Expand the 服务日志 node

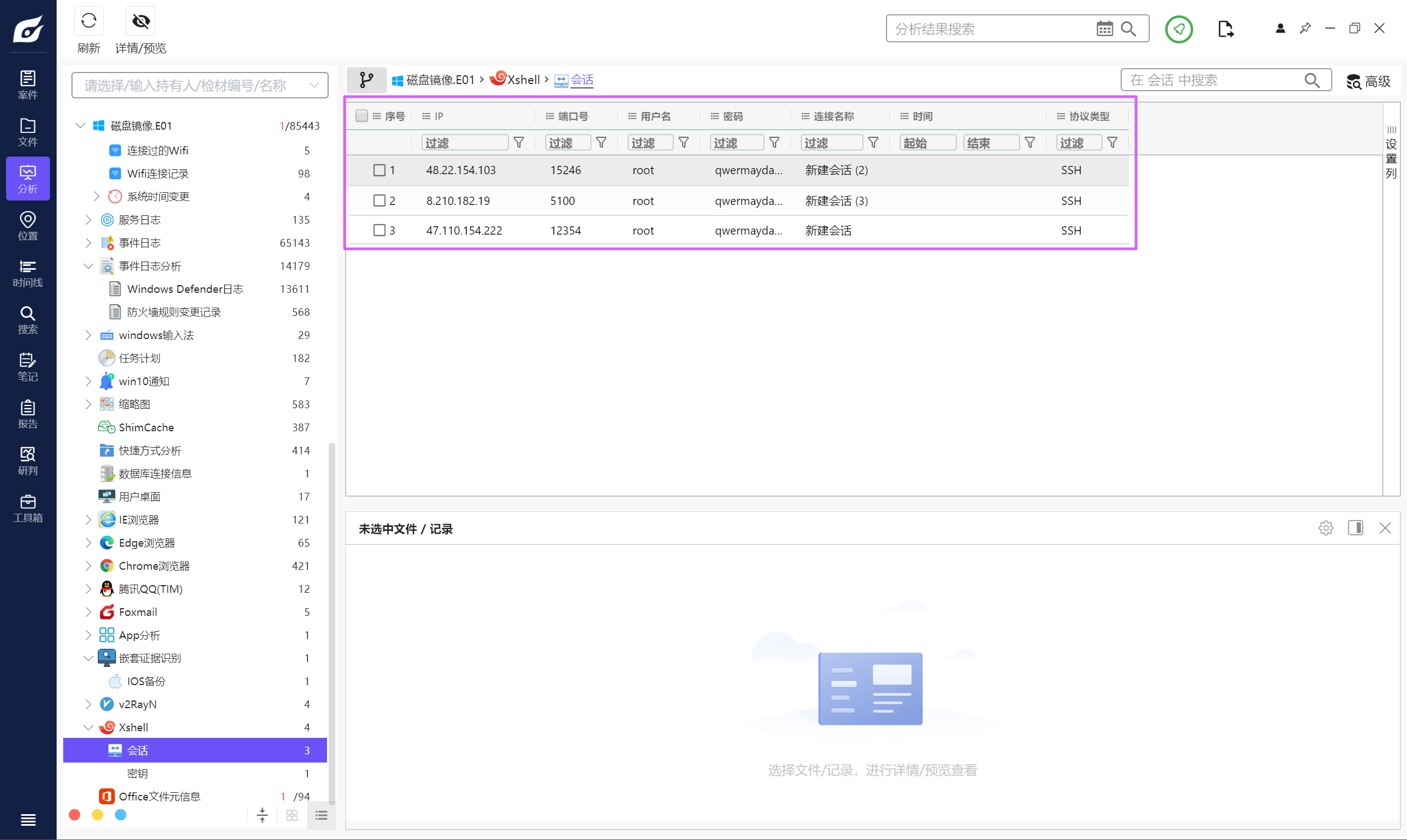pyautogui.click(x=88, y=219)
